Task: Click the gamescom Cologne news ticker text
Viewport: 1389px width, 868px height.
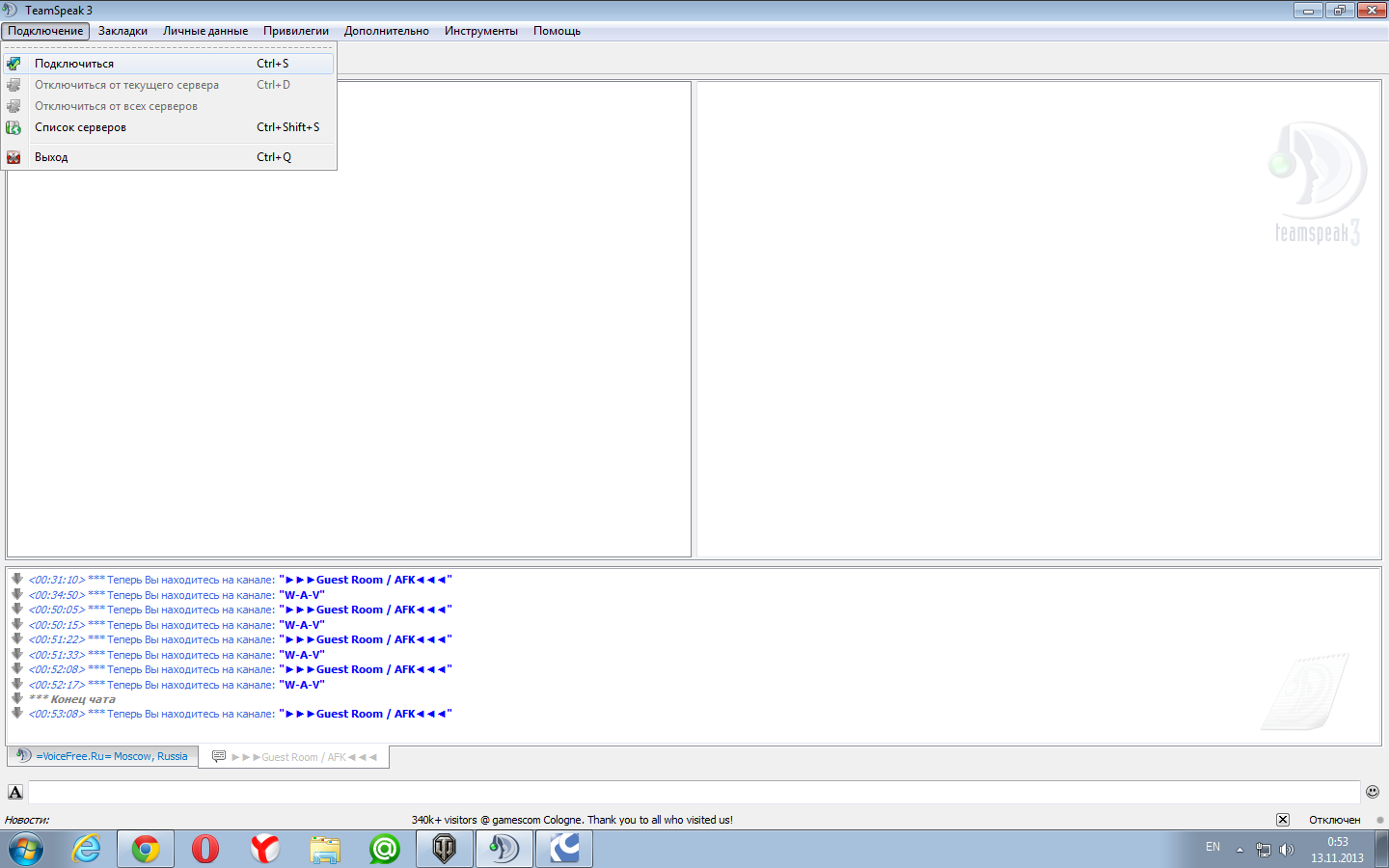Action: pyautogui.click(x=572, y=820)
